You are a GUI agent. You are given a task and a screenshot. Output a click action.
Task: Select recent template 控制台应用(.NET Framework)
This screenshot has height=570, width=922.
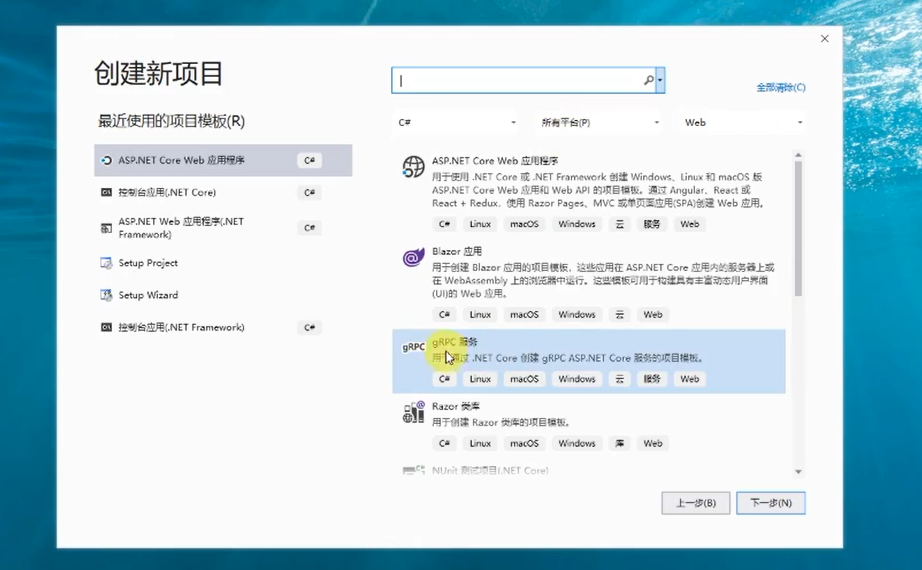click(x=223, y=327)
